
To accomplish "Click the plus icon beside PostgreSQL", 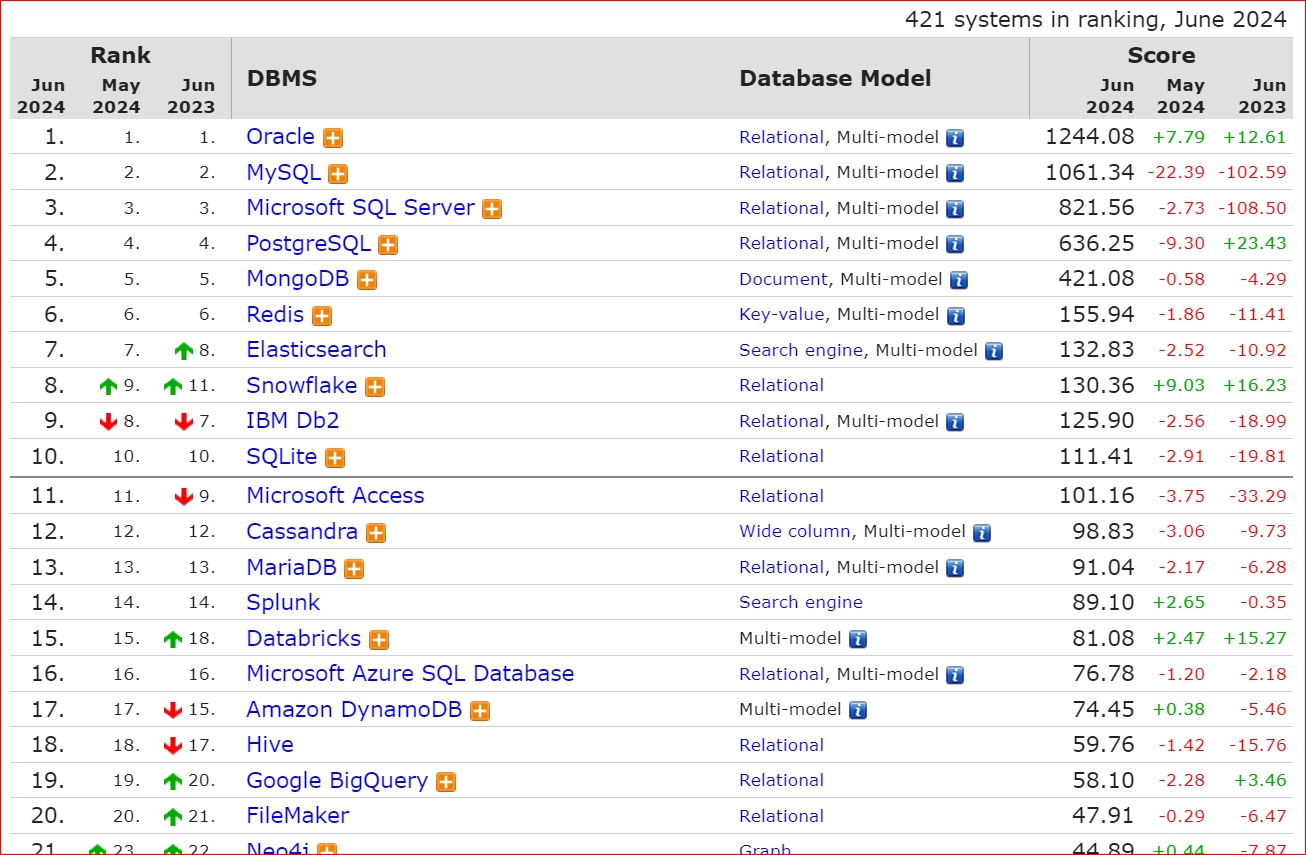I will click(x=388, y=245).
